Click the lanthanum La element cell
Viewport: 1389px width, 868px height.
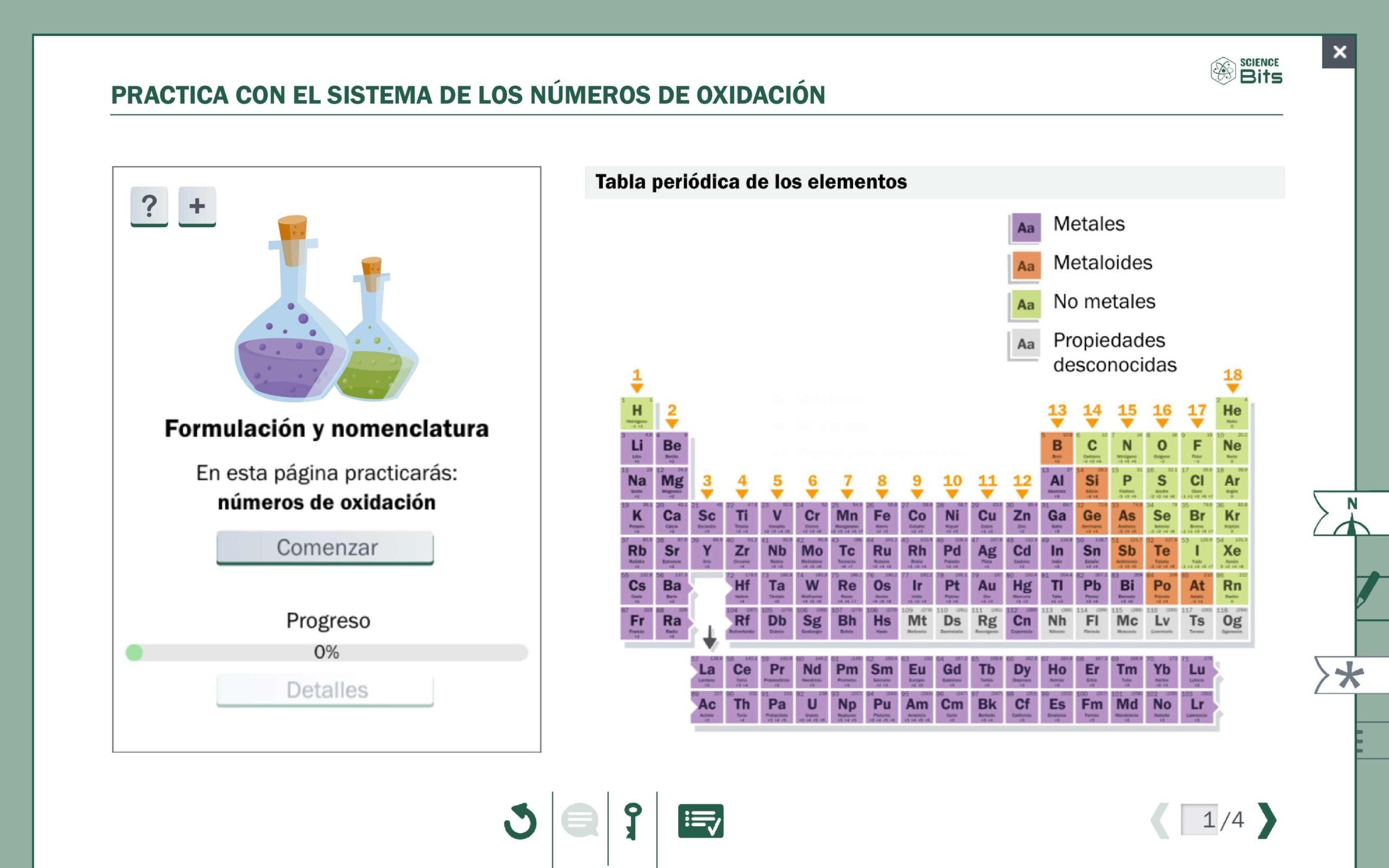click(706, 672)
